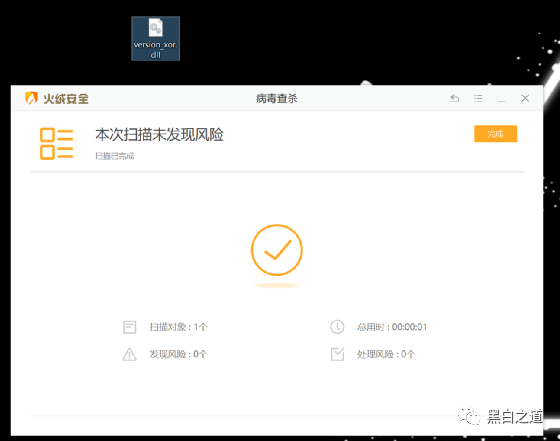Select the version_xor.dll desktop file
The image size is (560, 441).
tap(155, 38)
